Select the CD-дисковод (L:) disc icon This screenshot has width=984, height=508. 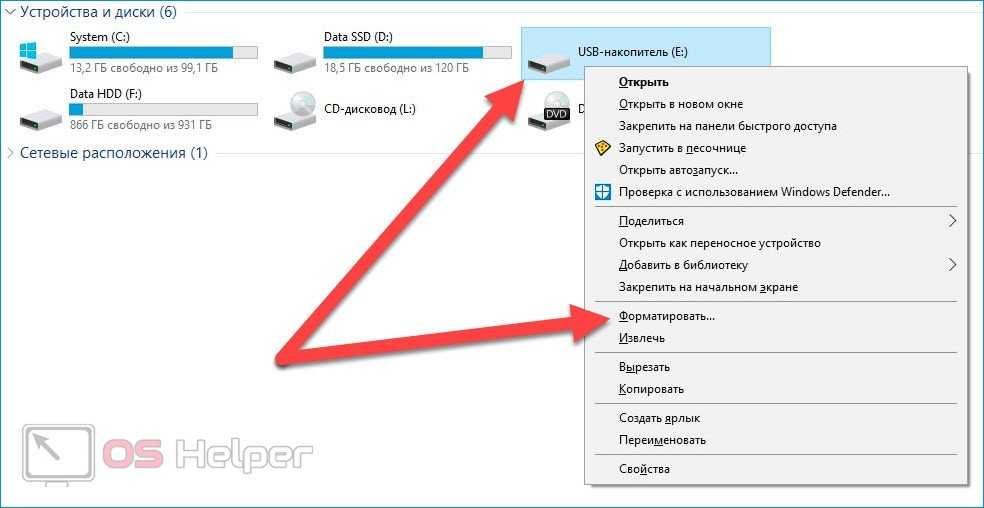pos(295,111)
